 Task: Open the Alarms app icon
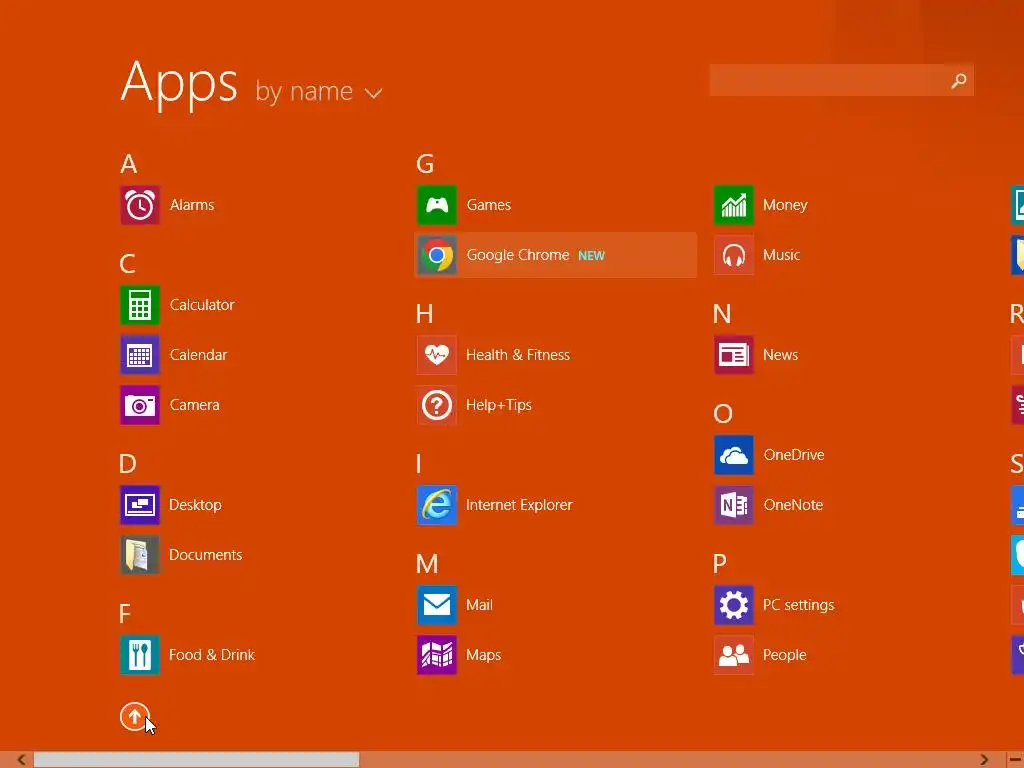click(x=140, y=205)
